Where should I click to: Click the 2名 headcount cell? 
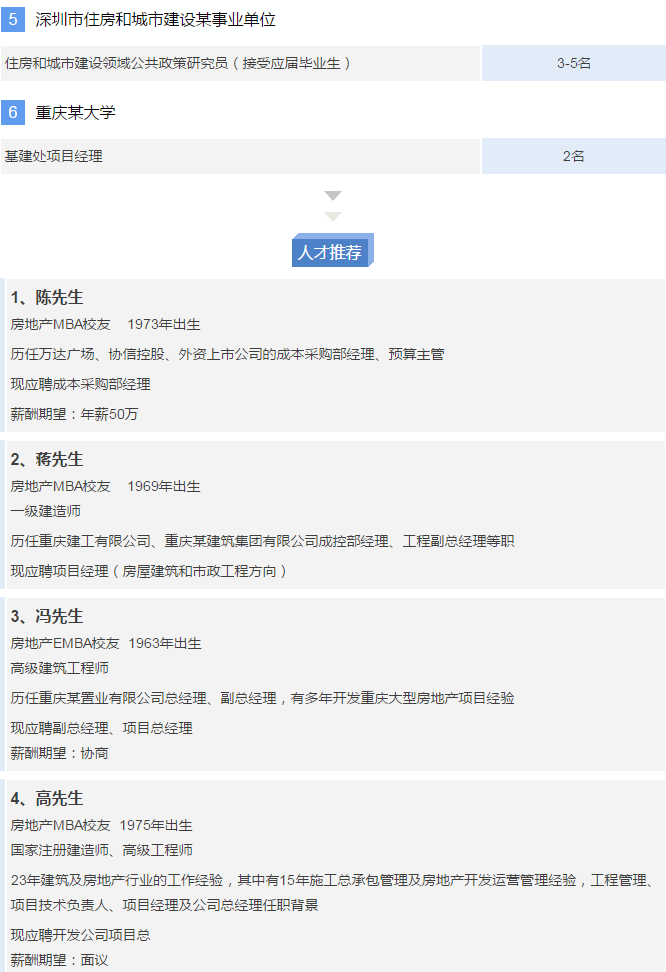click(x=573, y=156)
